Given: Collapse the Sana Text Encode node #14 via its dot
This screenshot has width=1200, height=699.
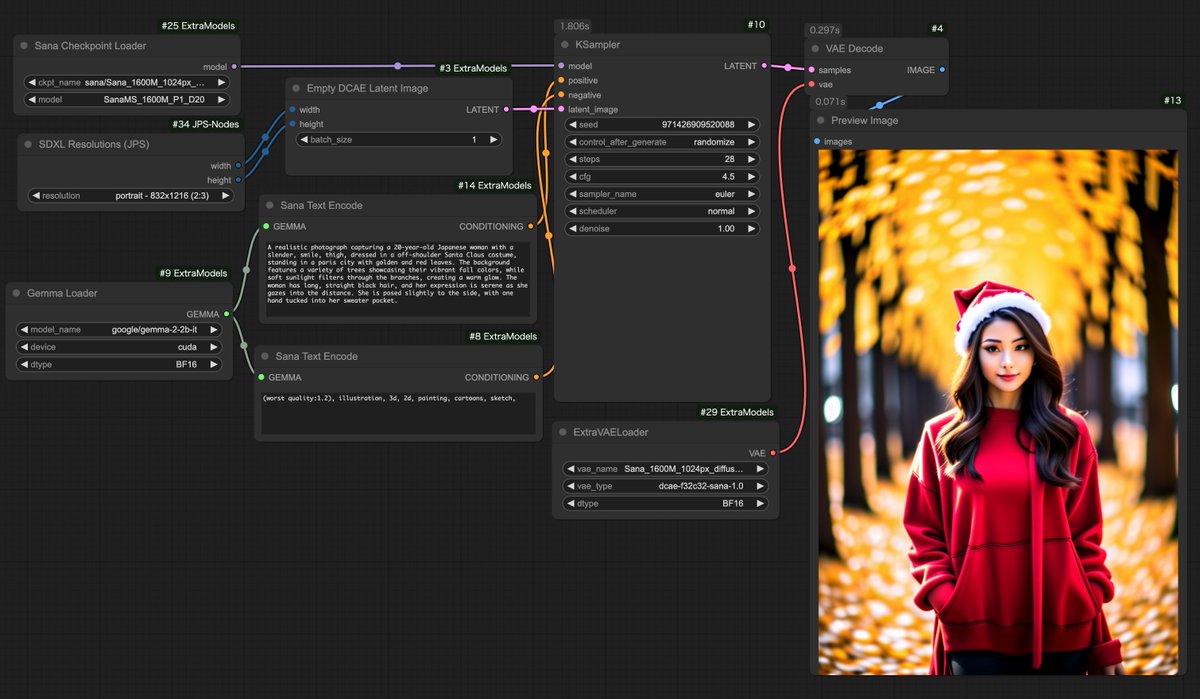Looking at the screenshot, I should 269,205.
